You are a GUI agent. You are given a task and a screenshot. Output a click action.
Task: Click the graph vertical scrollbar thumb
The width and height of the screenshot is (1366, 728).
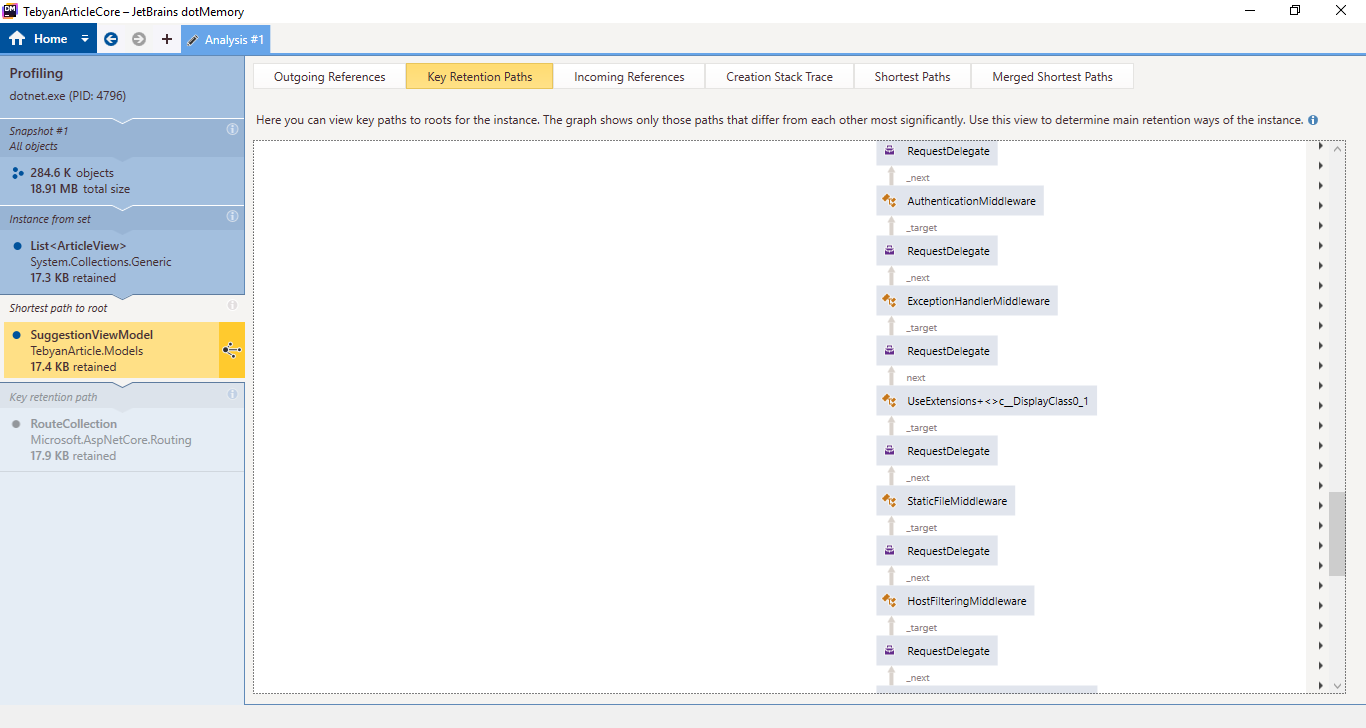[x=1337, y=533]
